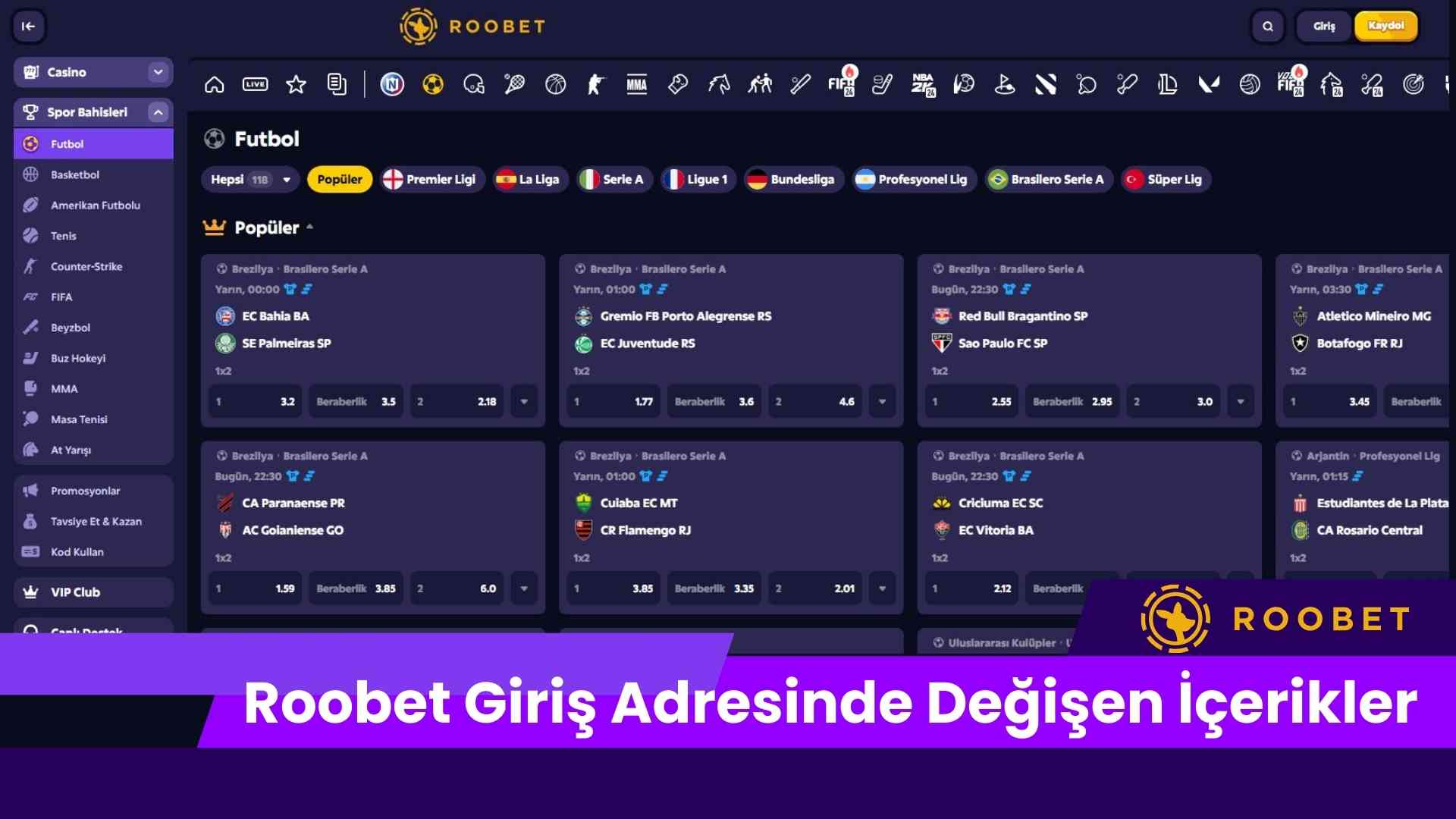
Task: Select the MMA sport icon
Action: point(637,84)
